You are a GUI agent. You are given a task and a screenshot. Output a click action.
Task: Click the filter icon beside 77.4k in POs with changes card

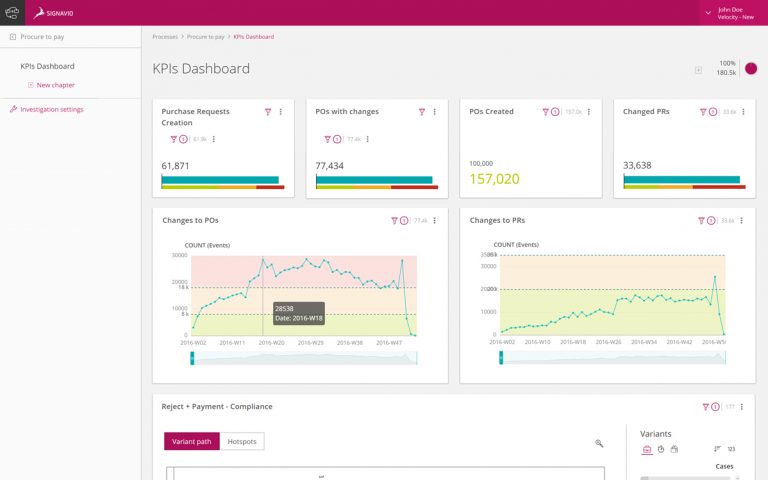(327, 139)
